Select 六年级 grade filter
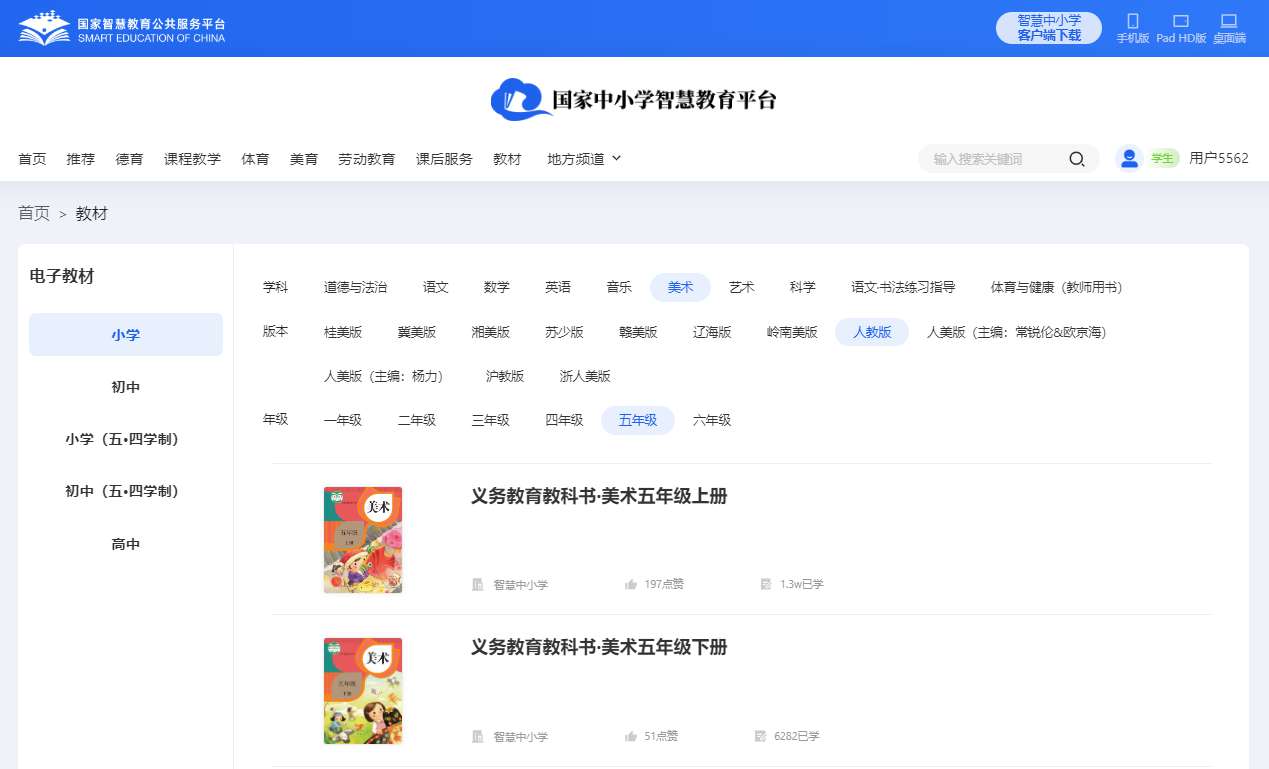Screen dimensions: 1269x769 point(712,420)
